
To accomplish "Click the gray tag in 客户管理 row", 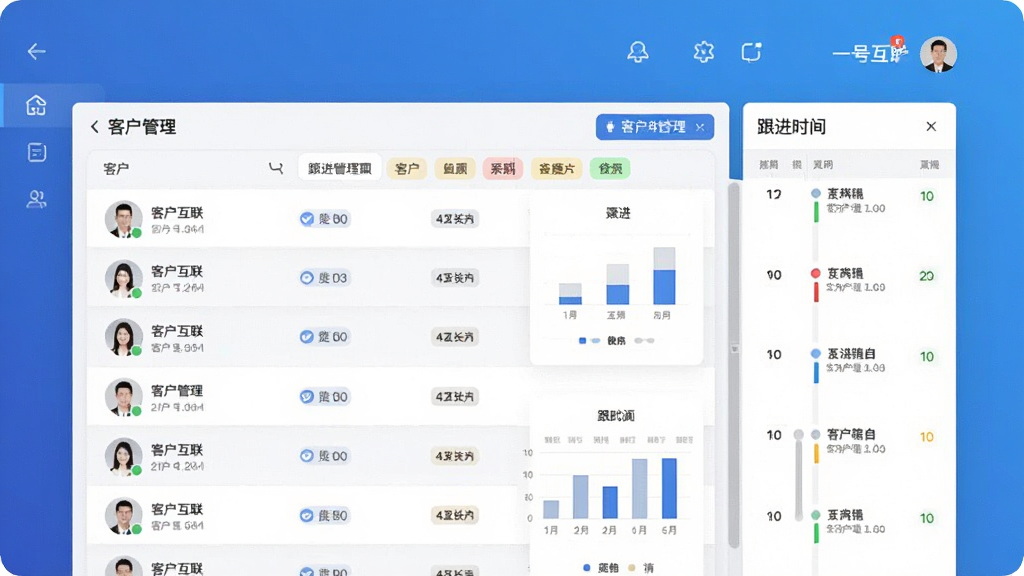I will click(x=455, y=396).
